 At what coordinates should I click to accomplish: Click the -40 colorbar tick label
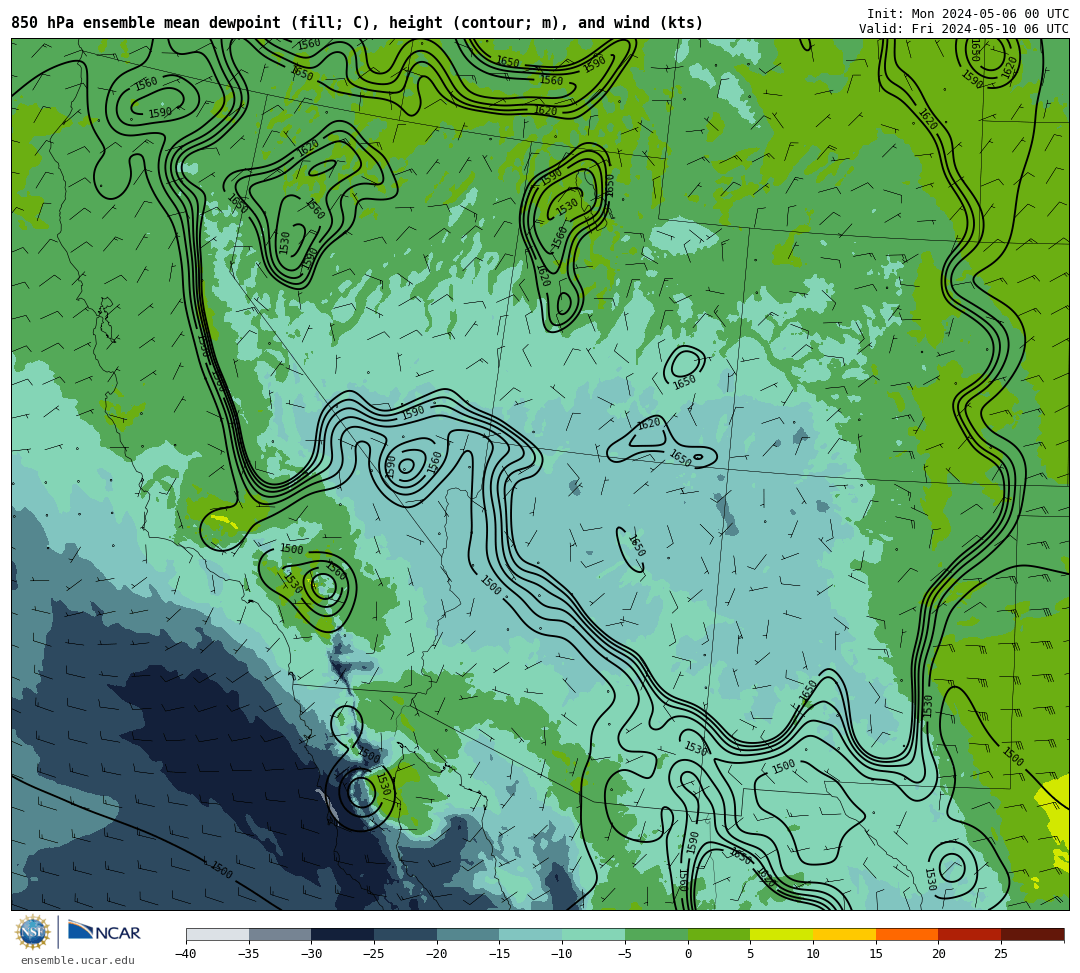pos(185,954)
